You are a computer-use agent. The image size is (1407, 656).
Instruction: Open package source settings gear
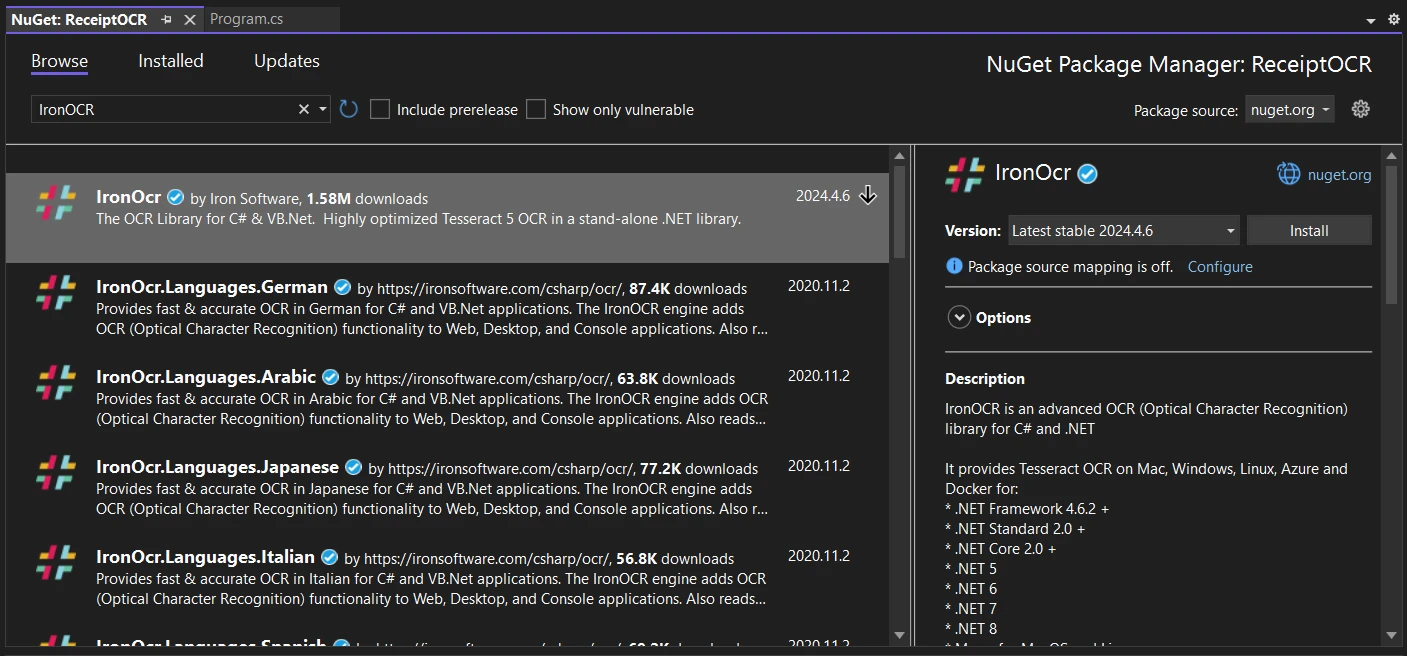1360,109
